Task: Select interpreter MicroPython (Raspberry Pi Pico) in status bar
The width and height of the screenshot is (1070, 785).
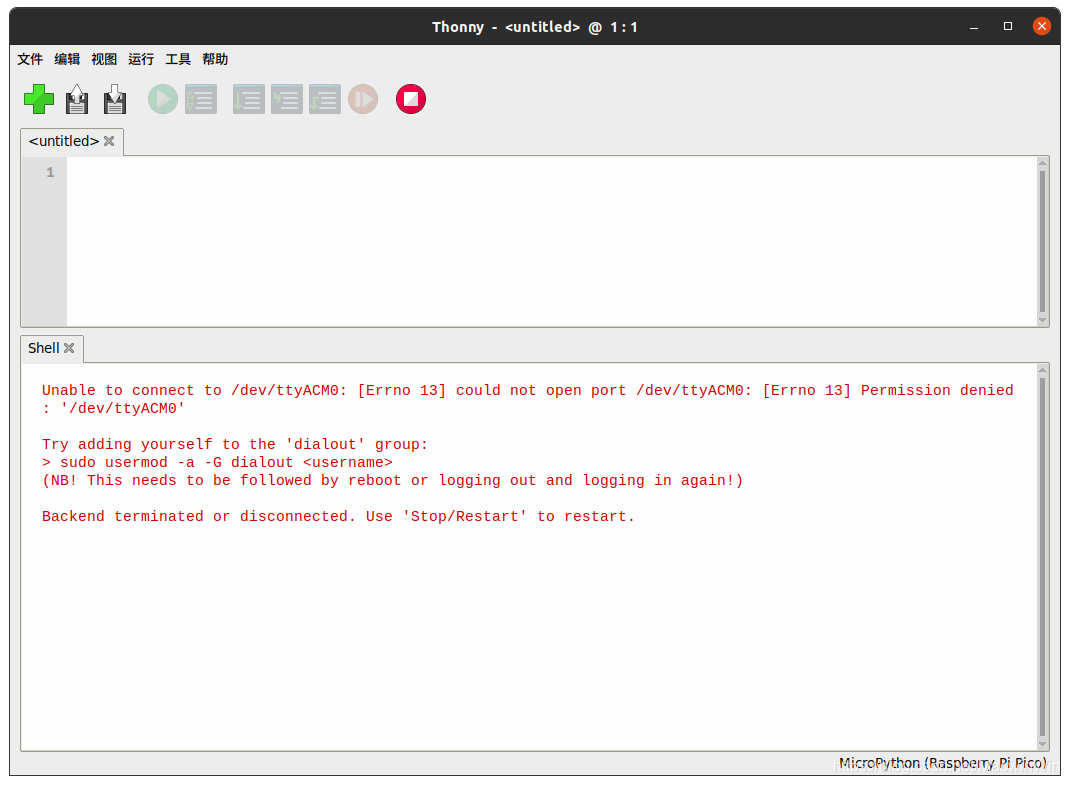Action: [942, 763]
